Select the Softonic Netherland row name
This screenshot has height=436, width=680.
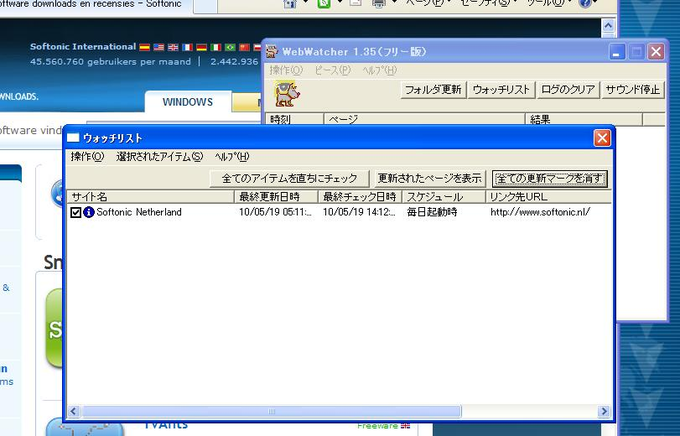coord(139,212)
